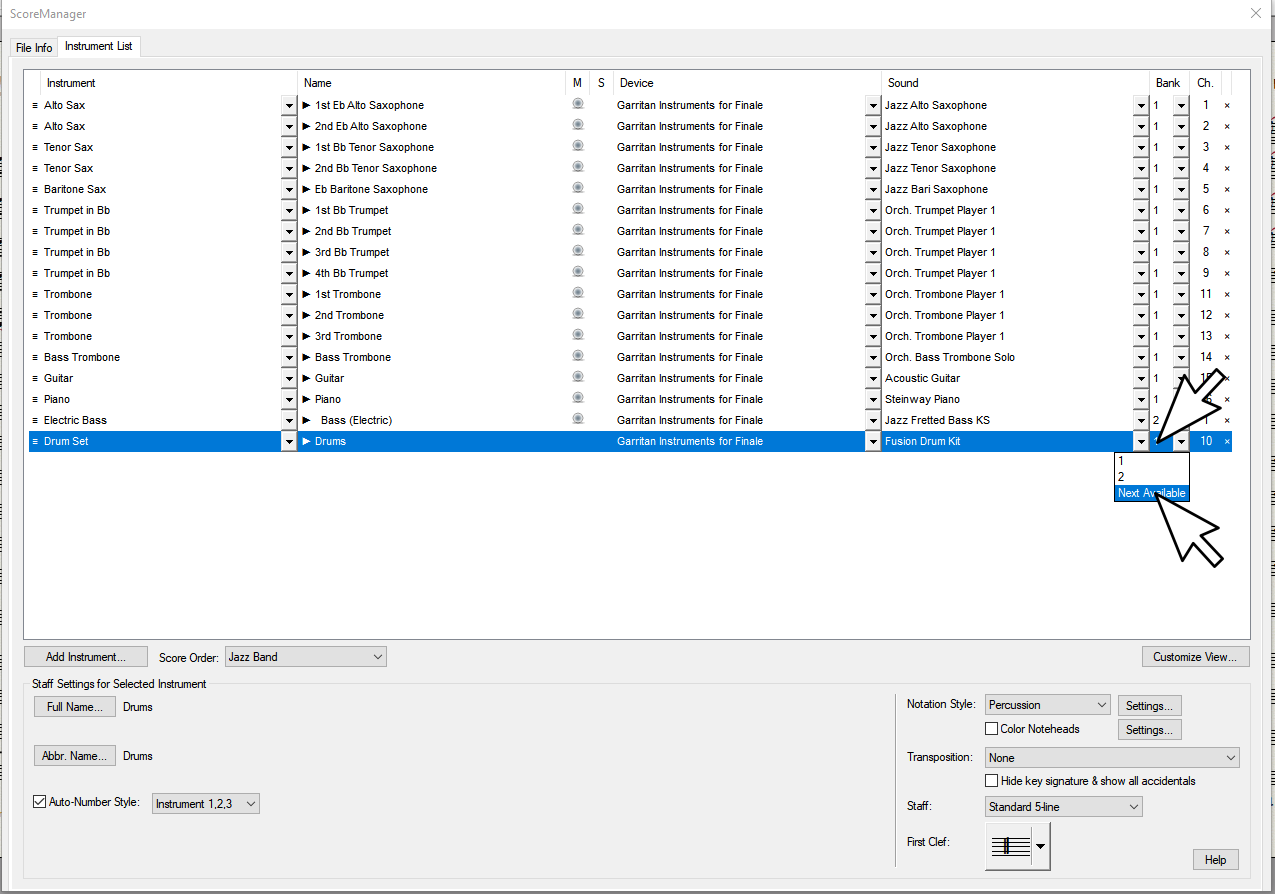Open the Transposition dropdown
Image resolution: width=1275 pixels, height=894 pixels.
click(1112, 758)
